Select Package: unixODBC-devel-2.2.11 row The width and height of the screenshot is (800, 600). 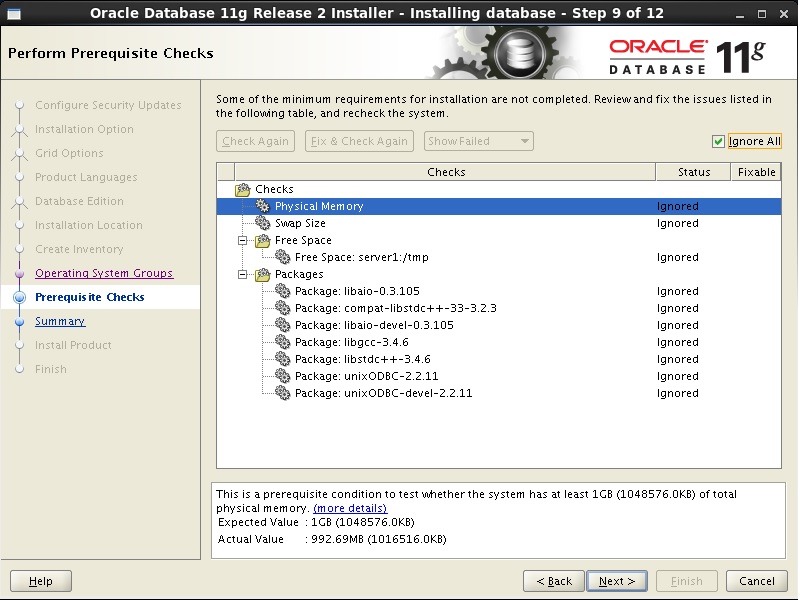pyautogui.click(x=498, y=393)
